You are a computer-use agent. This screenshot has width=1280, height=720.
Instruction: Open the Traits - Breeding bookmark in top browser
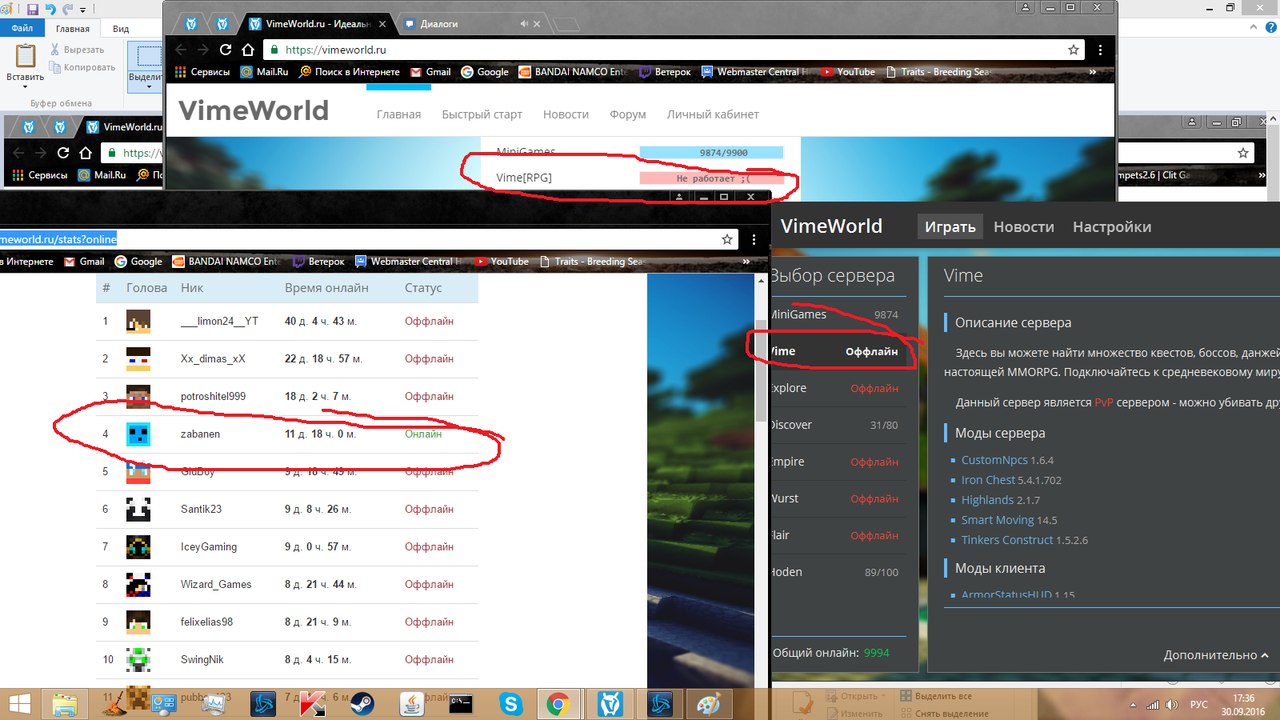[939, 72]
